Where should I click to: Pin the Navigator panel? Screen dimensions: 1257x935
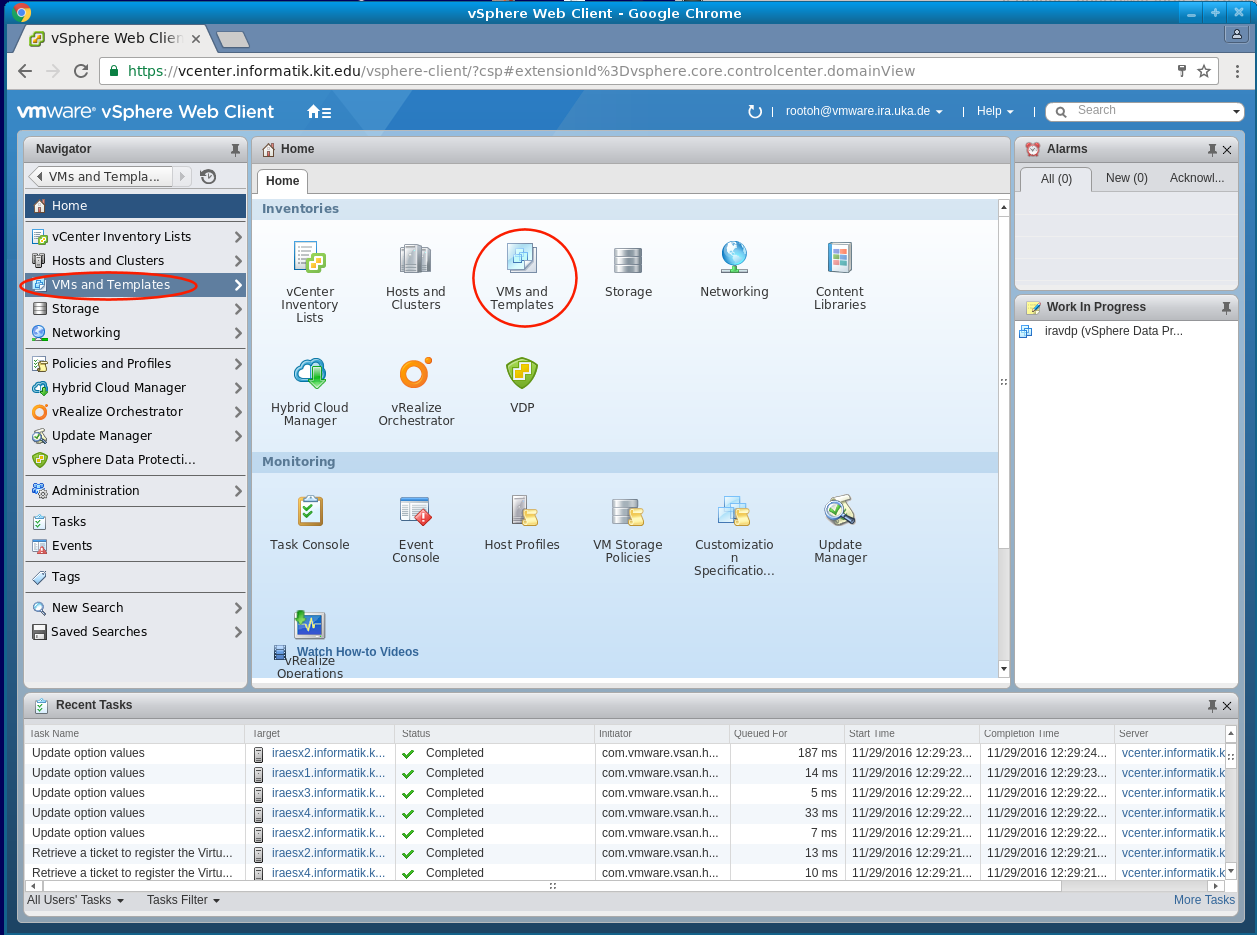[x=235, y=150]
